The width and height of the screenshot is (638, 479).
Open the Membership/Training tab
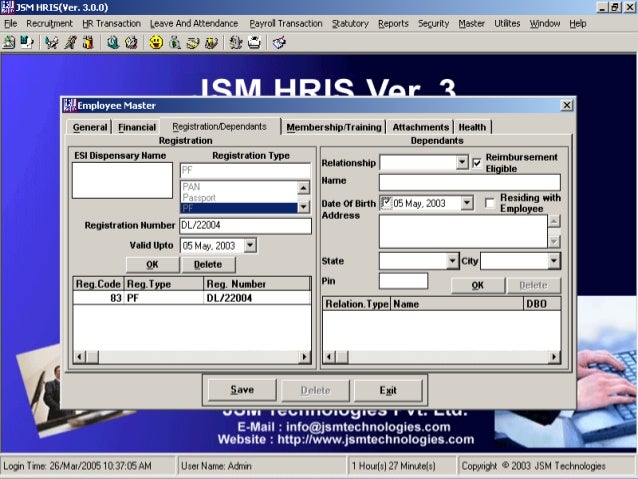point(334,127)
